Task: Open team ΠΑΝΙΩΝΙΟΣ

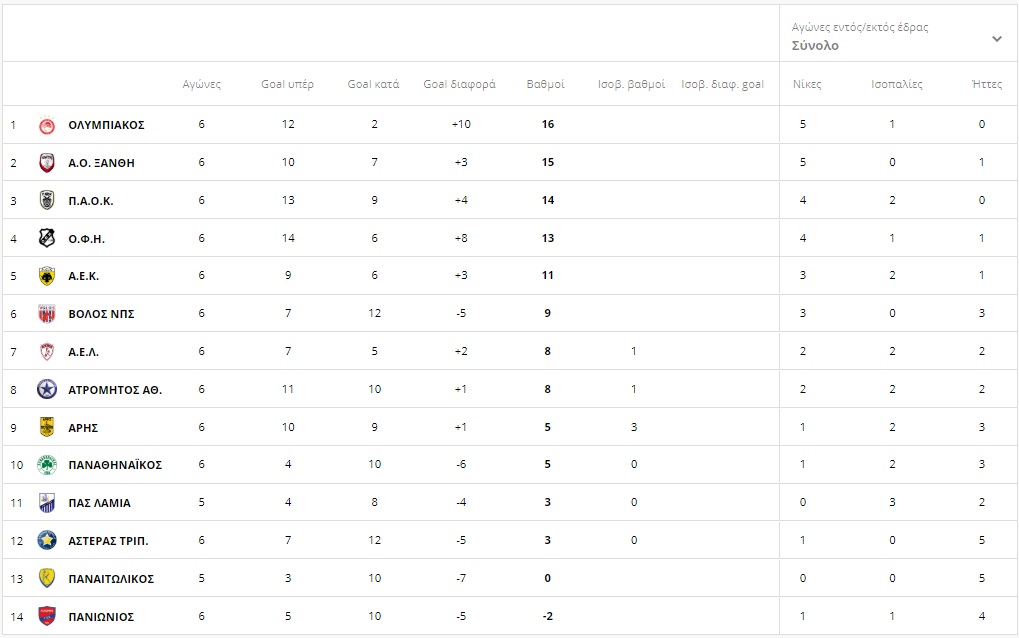Action: coord(101,617)
